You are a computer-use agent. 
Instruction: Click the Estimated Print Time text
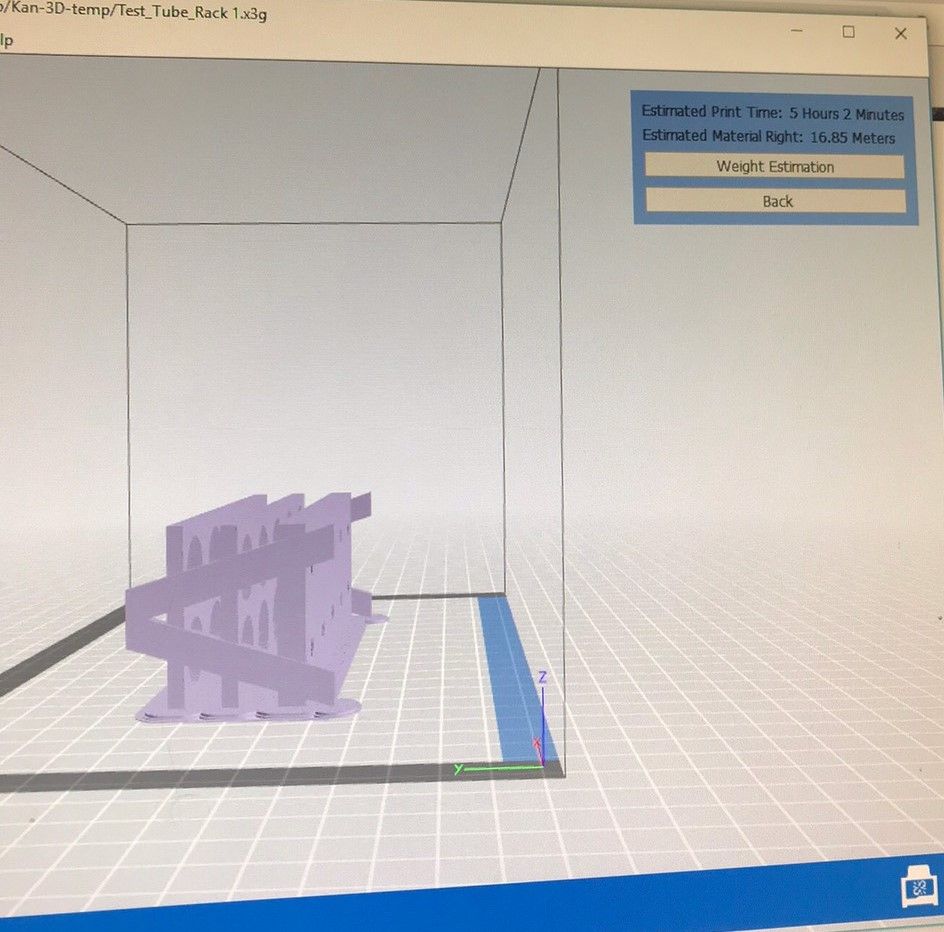click(772, 113)
